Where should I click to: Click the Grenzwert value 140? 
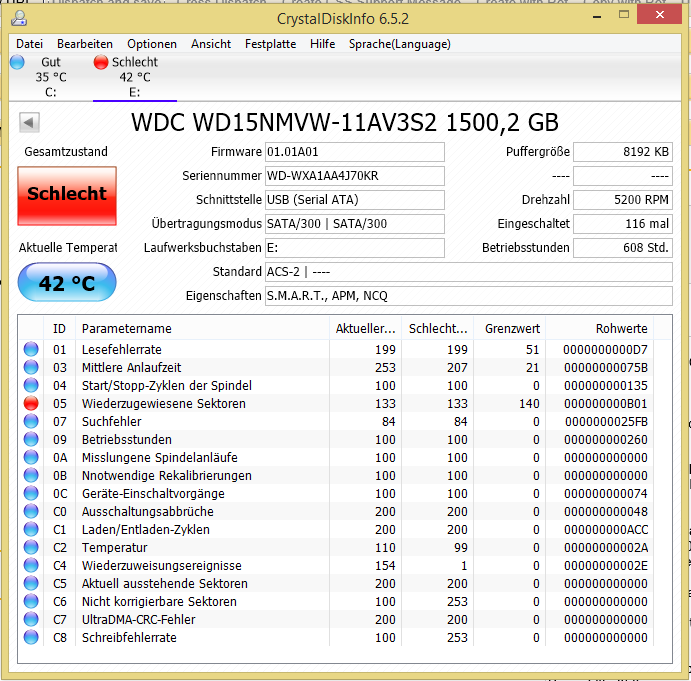[529, 403]
